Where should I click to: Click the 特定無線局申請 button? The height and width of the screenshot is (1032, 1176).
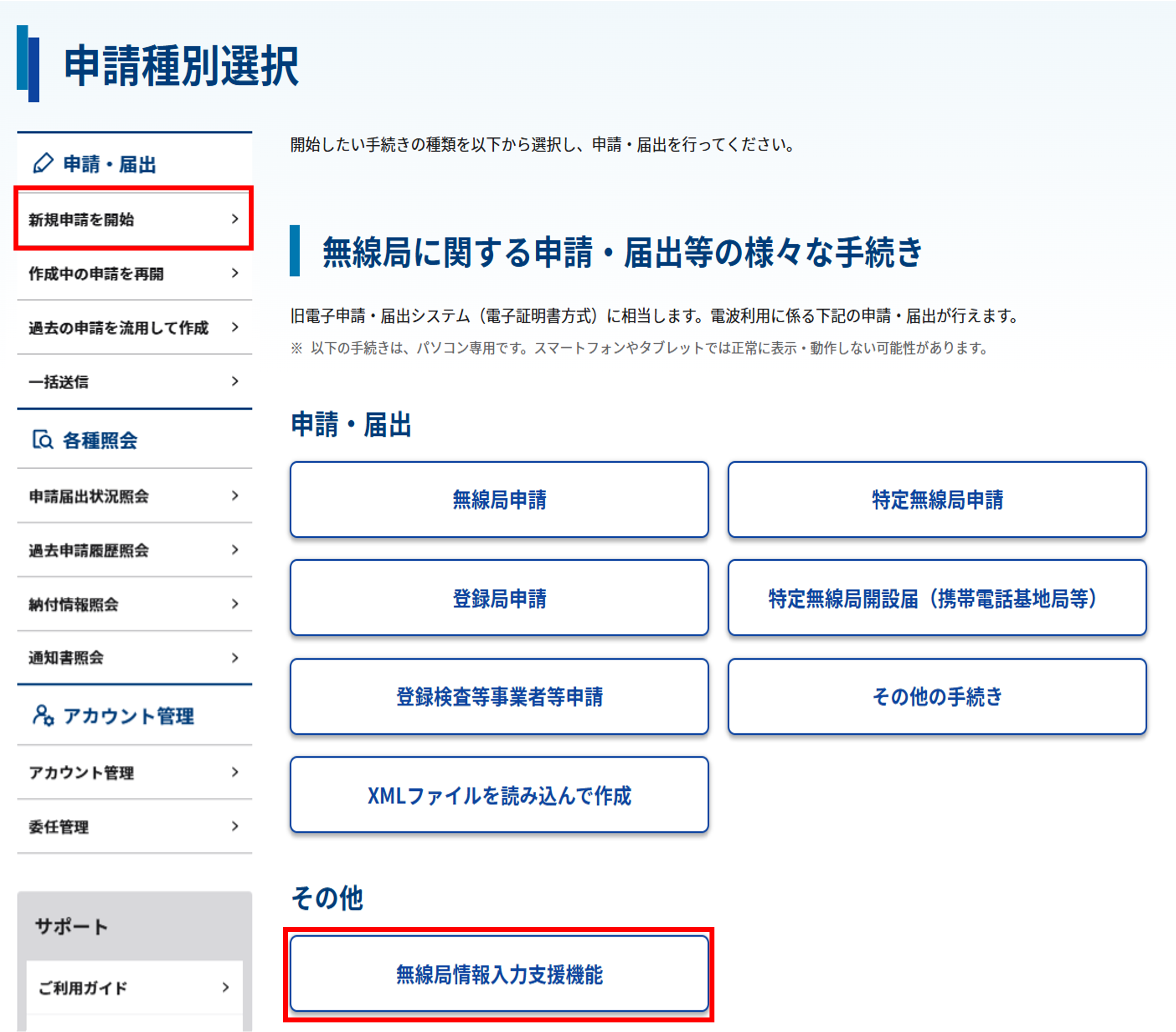click(x=937, y=500)
